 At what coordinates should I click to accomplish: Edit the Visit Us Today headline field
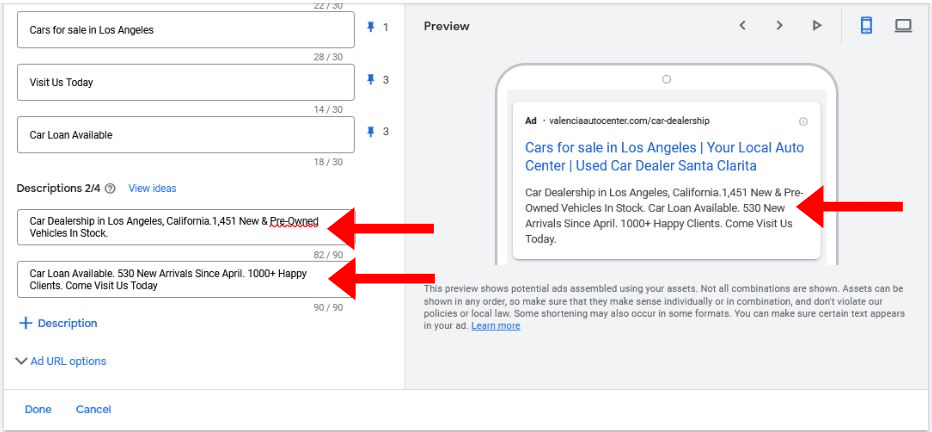coord(186,82)
